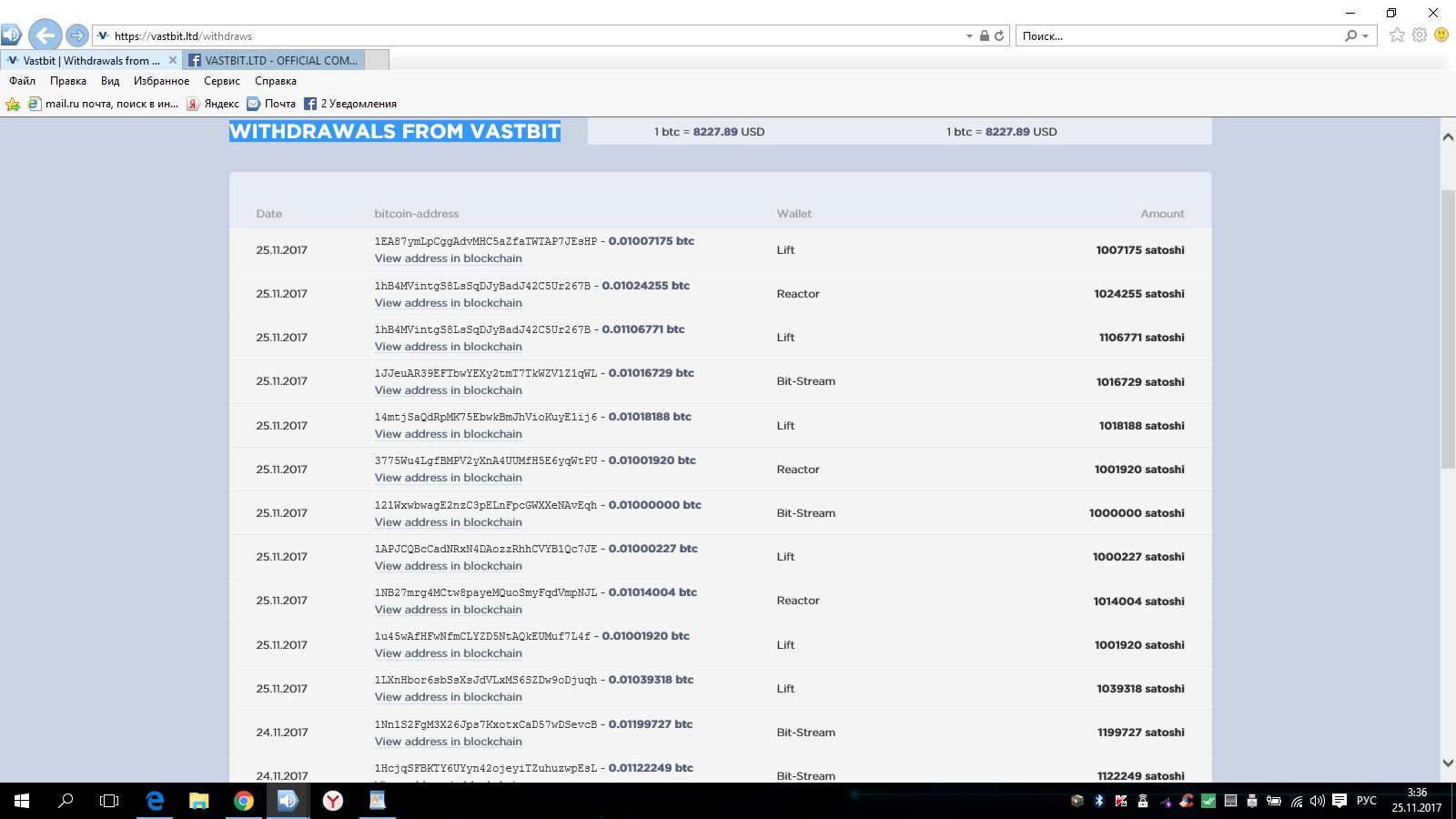Viewport: 1456px width, 819px height.
Task: View blockchain address for 1Nn1S2FgM3X26 row
Action: click(x=449, y=742)
